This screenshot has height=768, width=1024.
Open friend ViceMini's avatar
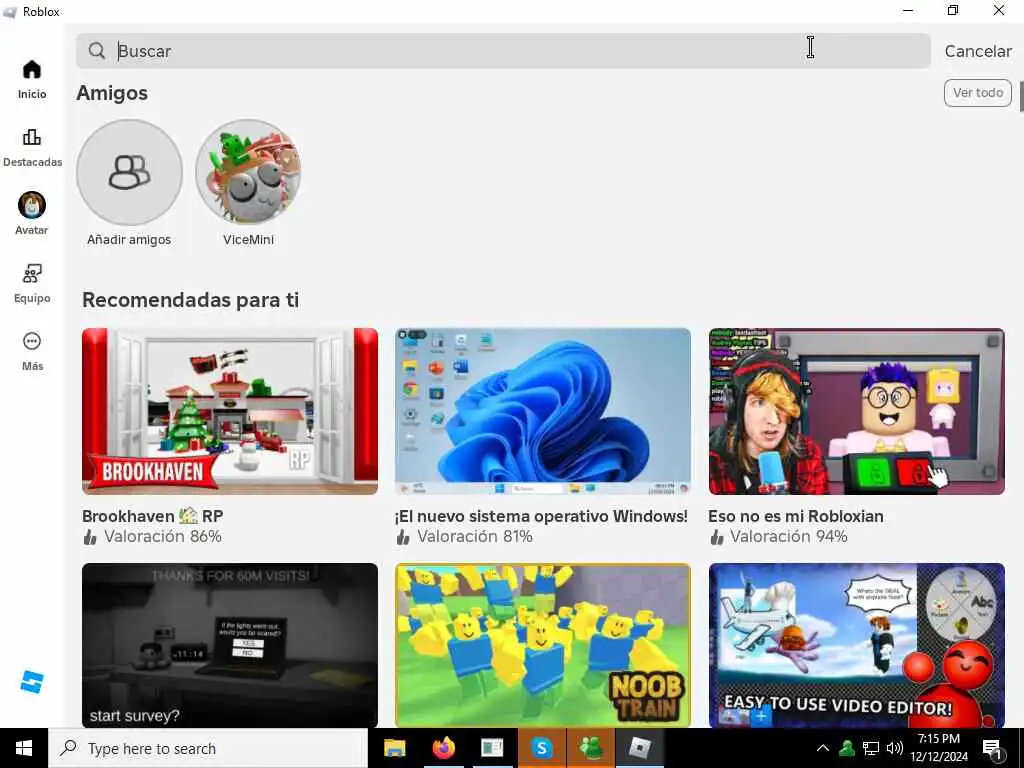click(x=248, y=172)
